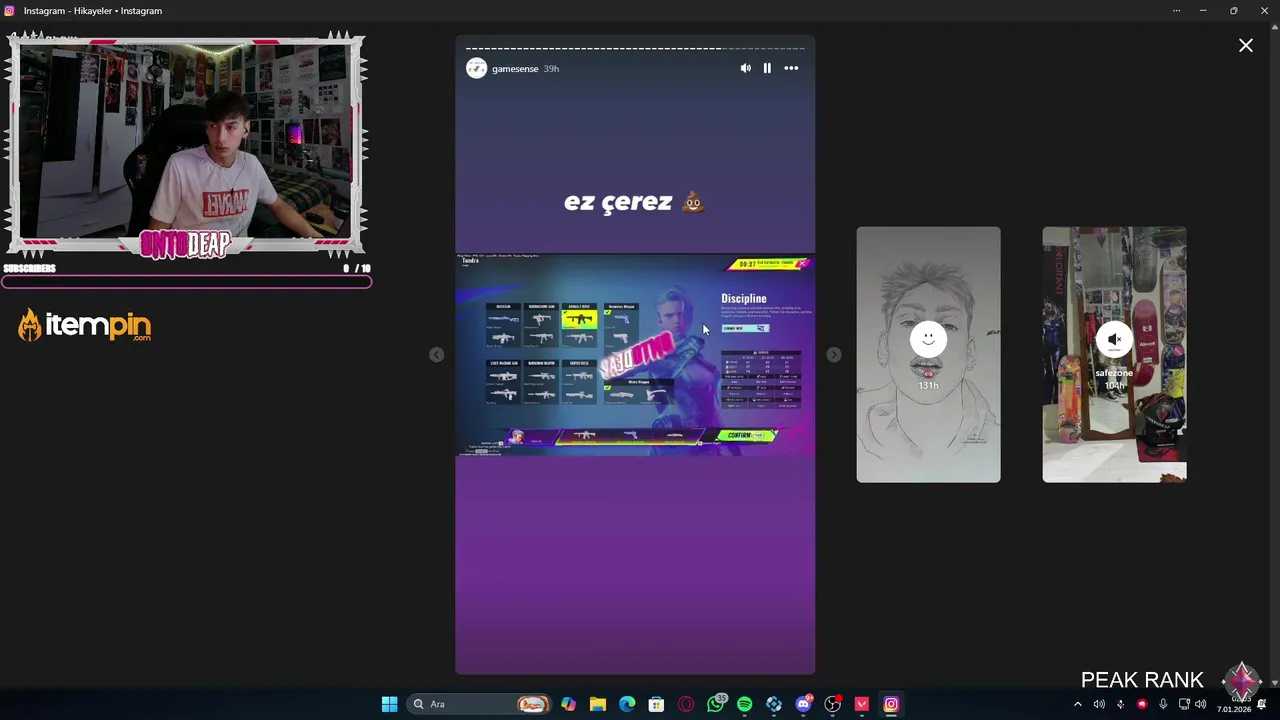
Task: Open OBS Studio from the taskbar
Action: pos(832,704)
